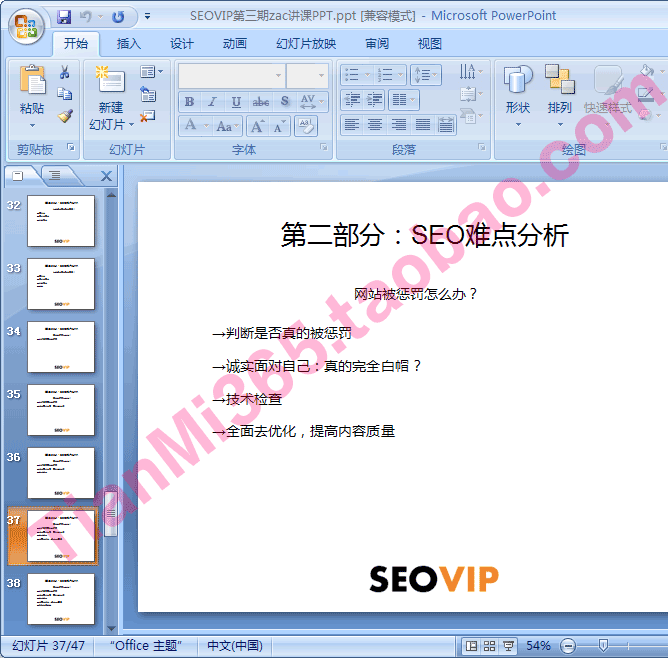Viewport: 668px width, 658px height.
Task: Align text left
Action: point(352,125)
